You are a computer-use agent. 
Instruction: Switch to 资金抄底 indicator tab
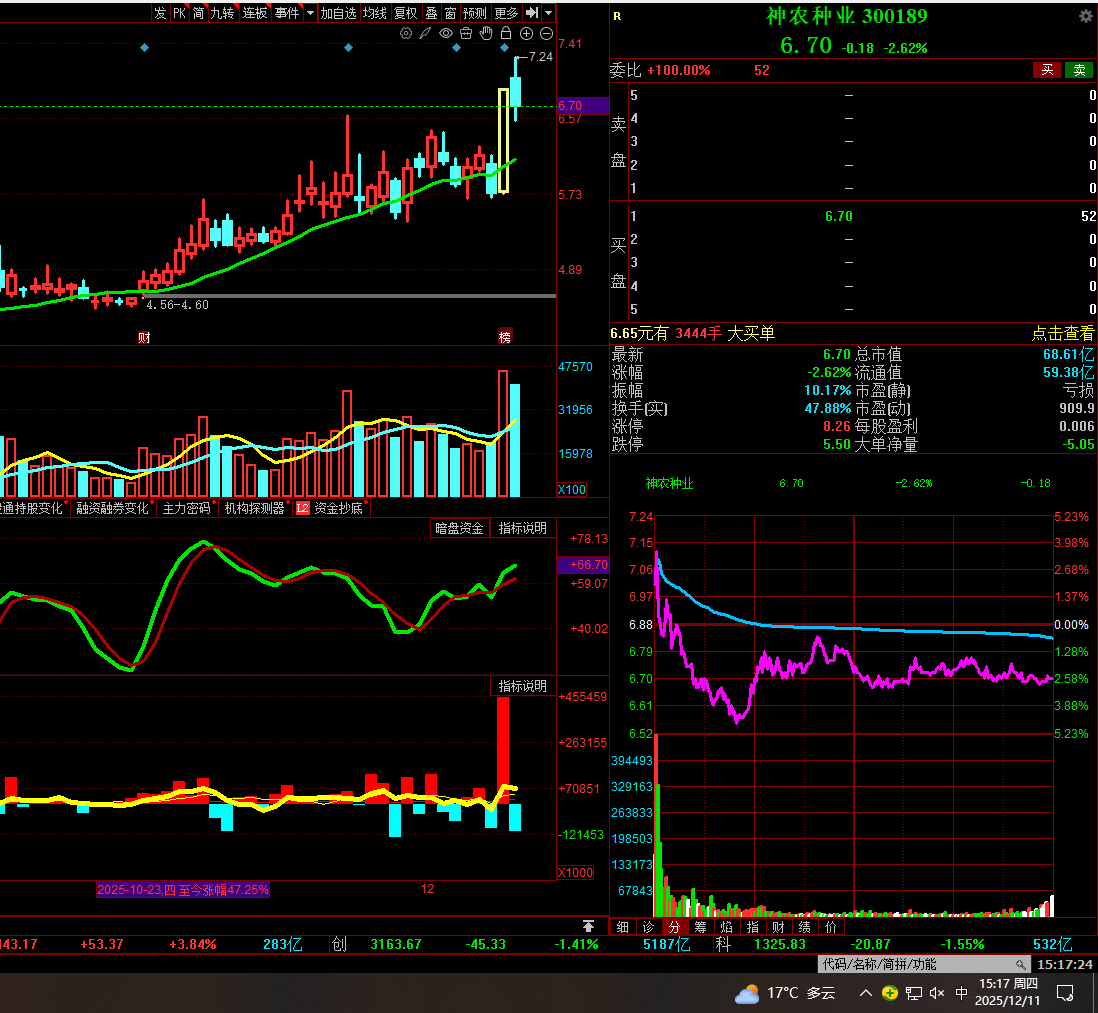(x=338, y=508)
